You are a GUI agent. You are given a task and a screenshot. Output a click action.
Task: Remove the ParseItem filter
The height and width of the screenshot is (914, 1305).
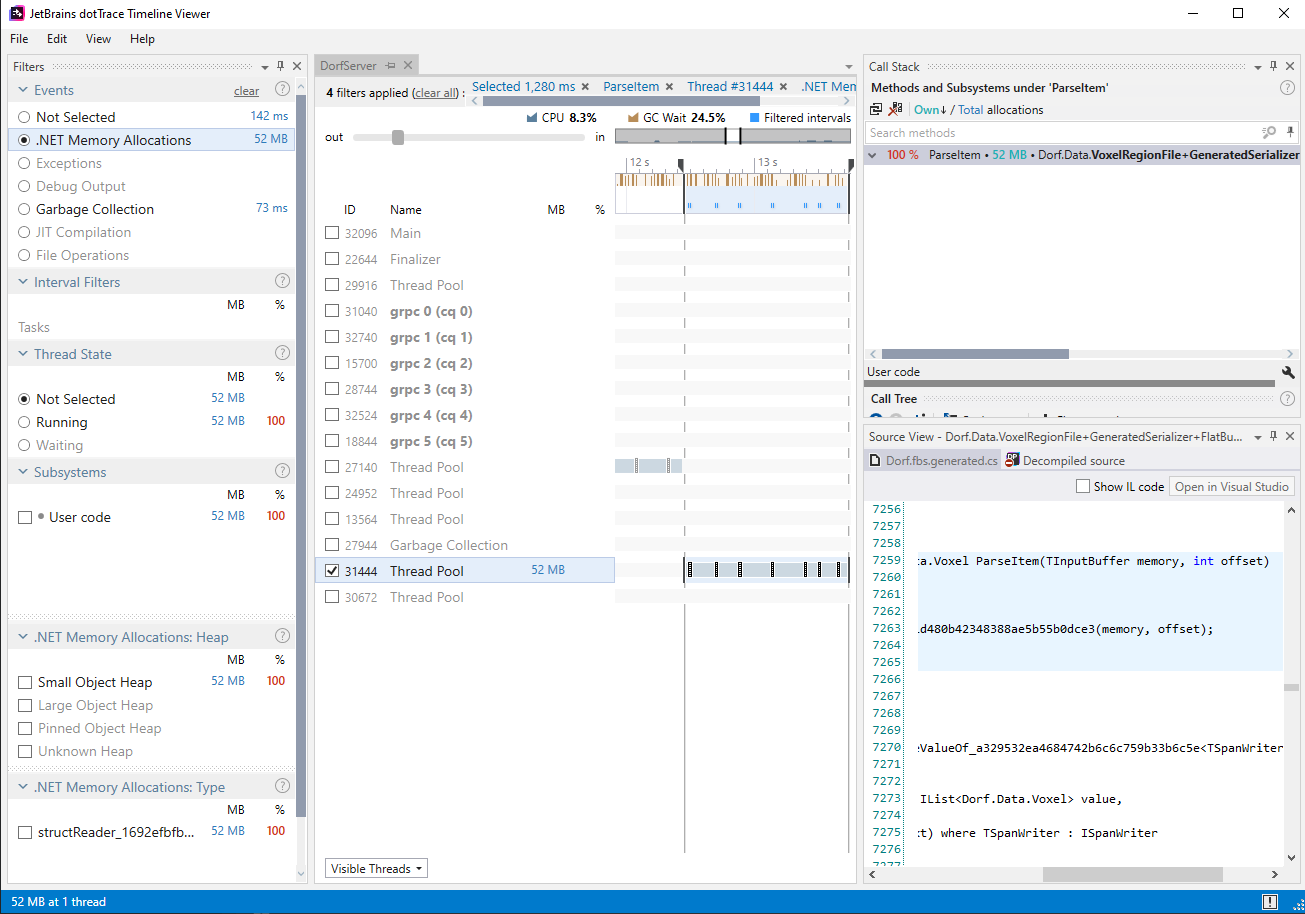669,87
